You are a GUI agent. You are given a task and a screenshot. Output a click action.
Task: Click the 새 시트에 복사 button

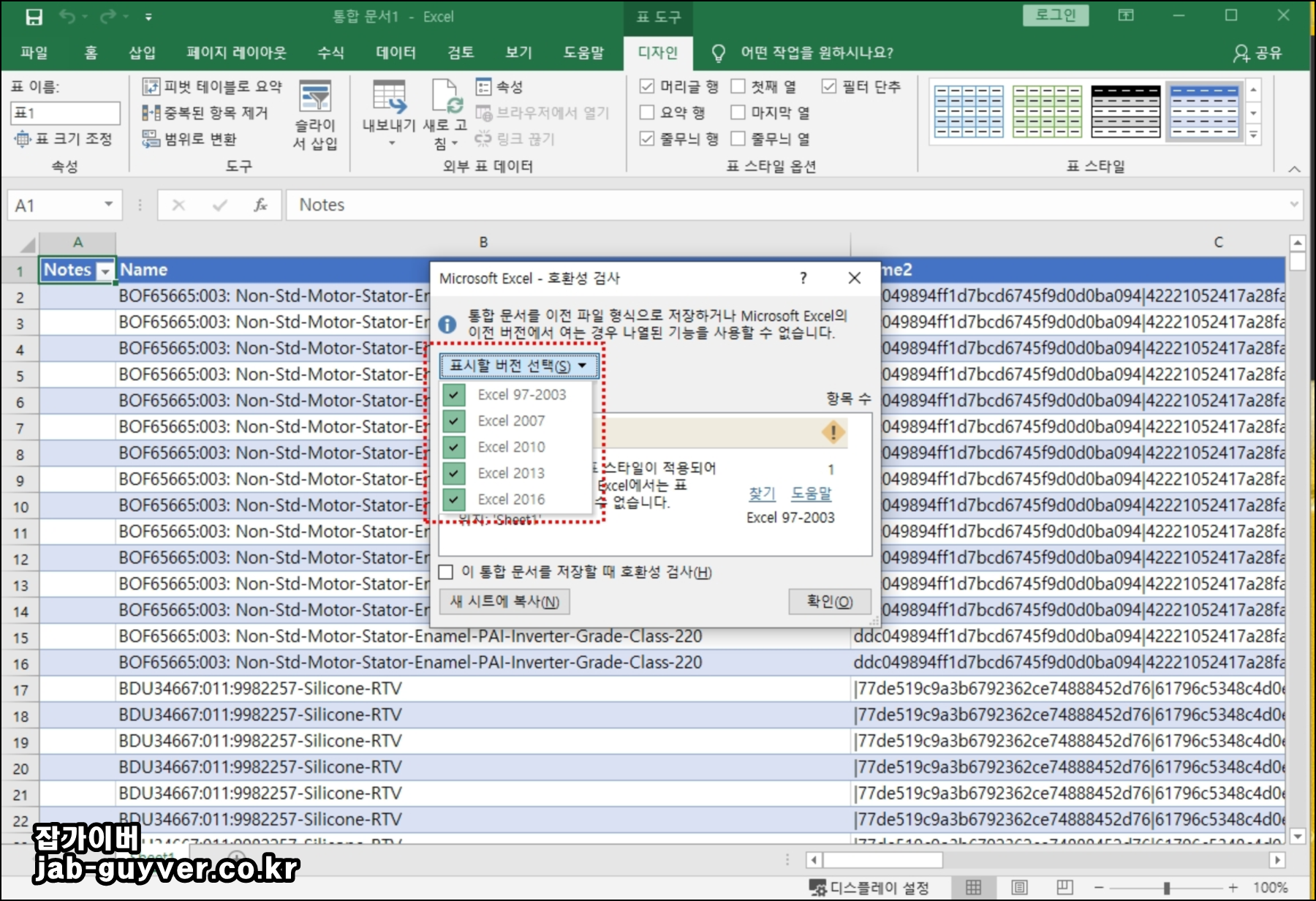(x=504, y=602)
